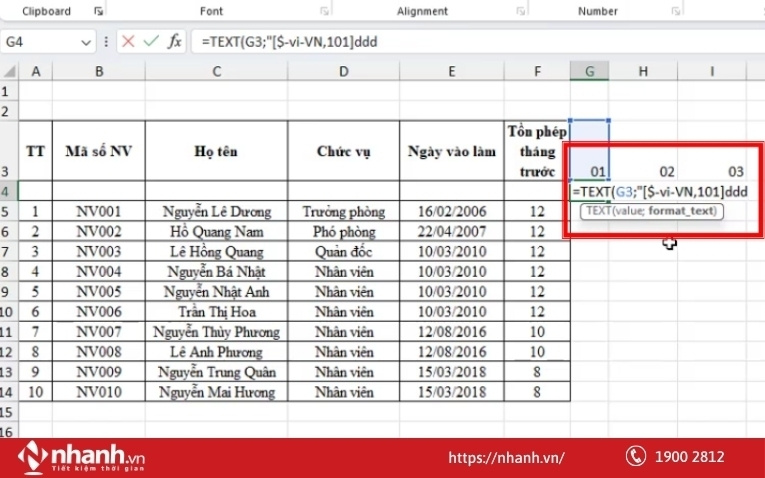Select column H header
The image size is (765, 478).
tap(643, 72)
